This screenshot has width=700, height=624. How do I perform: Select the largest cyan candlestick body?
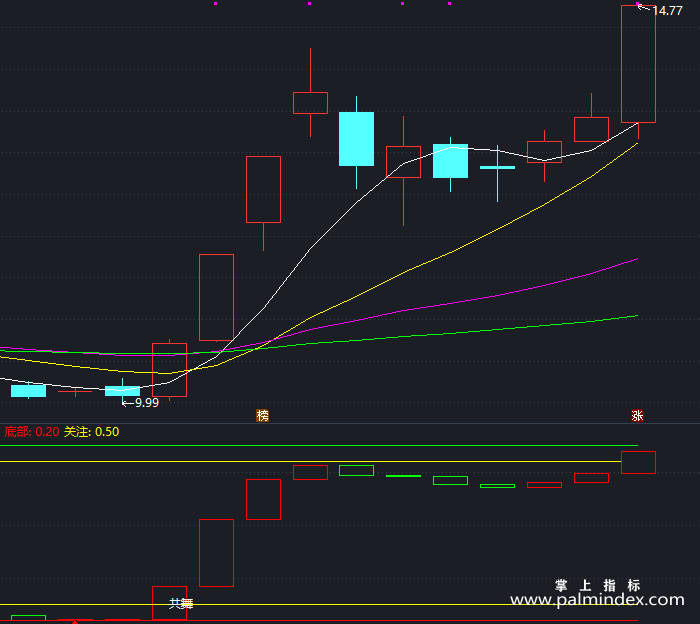[x=356, y=139]
